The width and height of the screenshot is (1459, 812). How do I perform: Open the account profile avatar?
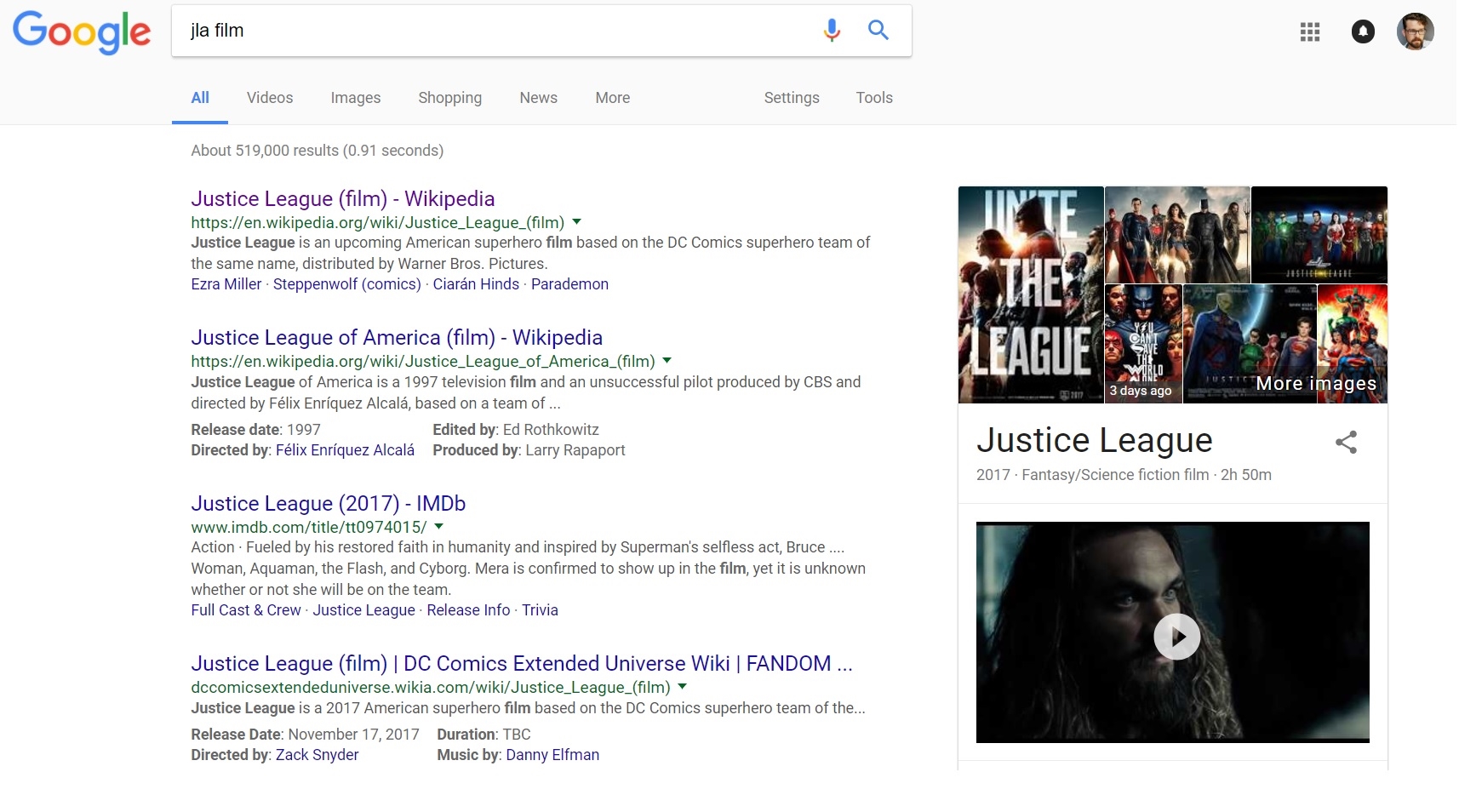[x=1416, y=31]
